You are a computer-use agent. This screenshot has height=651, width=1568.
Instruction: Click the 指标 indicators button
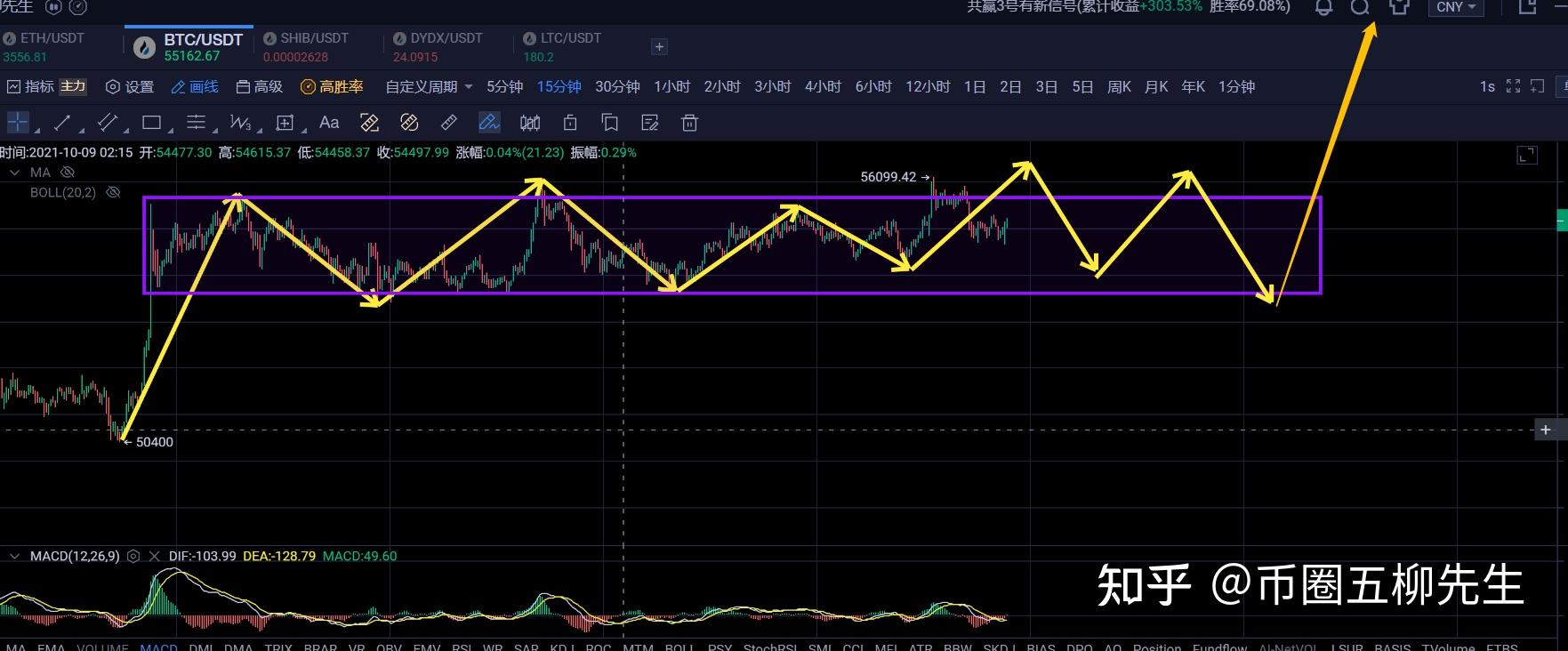point(31,86)
